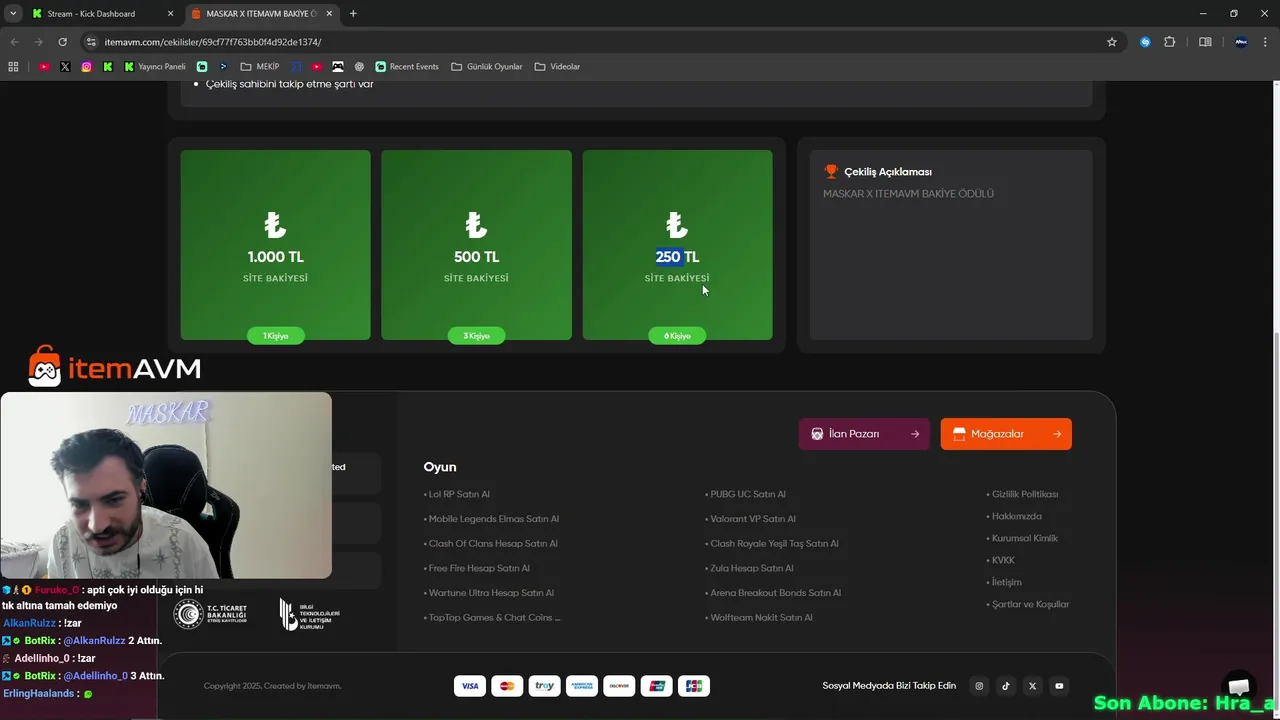Open the İletişim footer link
This screenshot has width=1280, height=720.
pyautogui.click(x=1005, y=582)
